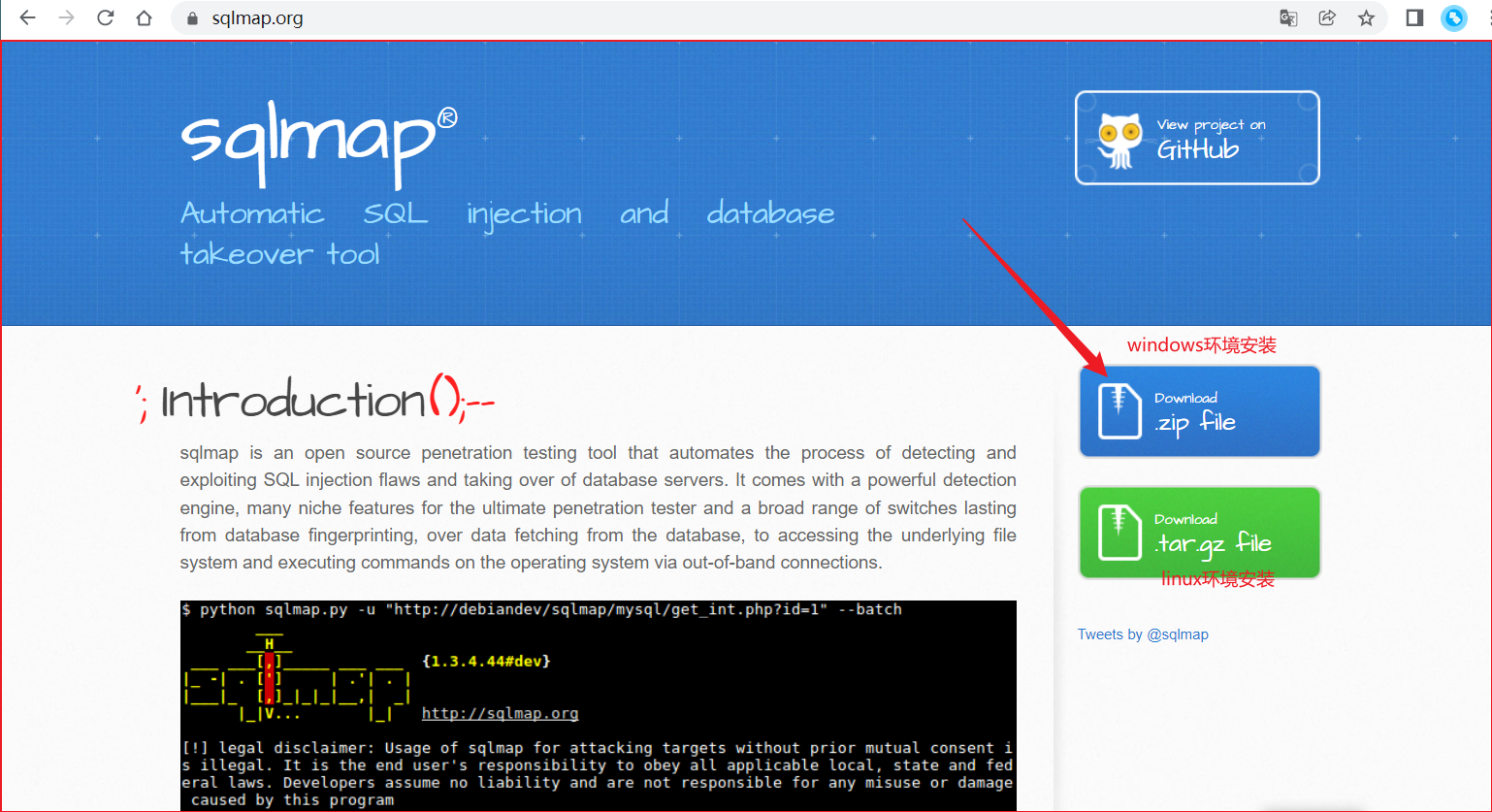Click the archive icon on the green tar.gz button
The height and width of the screenshot is (812, 1492).
click(1119, 532)
